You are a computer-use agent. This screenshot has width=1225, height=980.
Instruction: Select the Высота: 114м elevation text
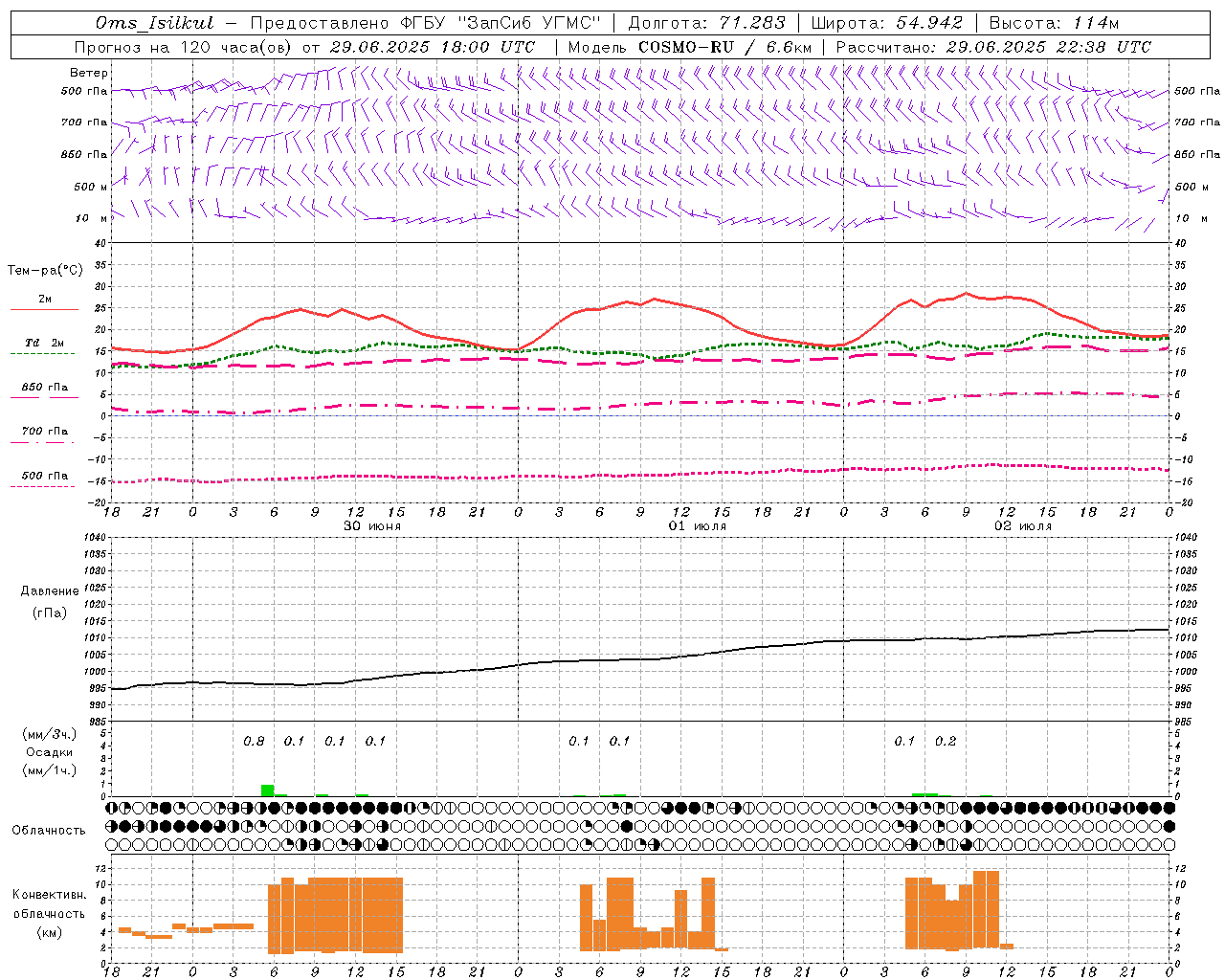(x=1054, y=23)
